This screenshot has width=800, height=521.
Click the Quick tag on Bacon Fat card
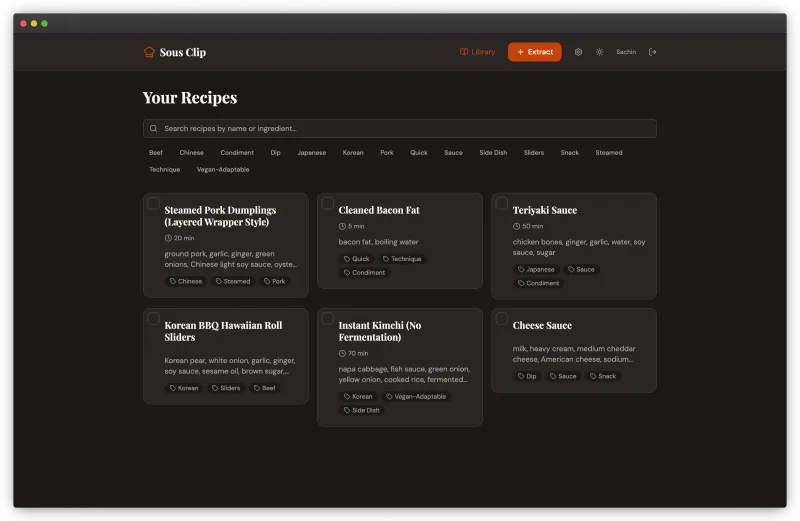(x=356, y=259)
